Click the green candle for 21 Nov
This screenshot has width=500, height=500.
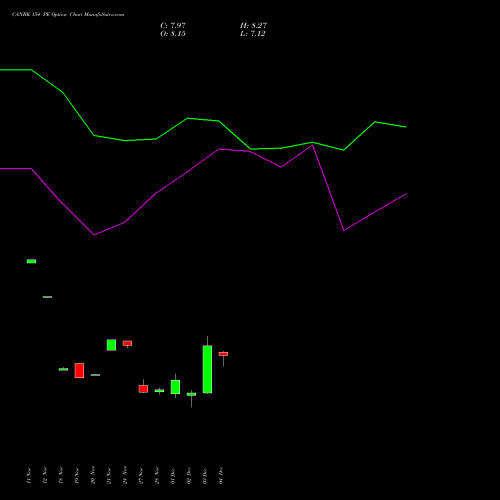click(111, 345)
